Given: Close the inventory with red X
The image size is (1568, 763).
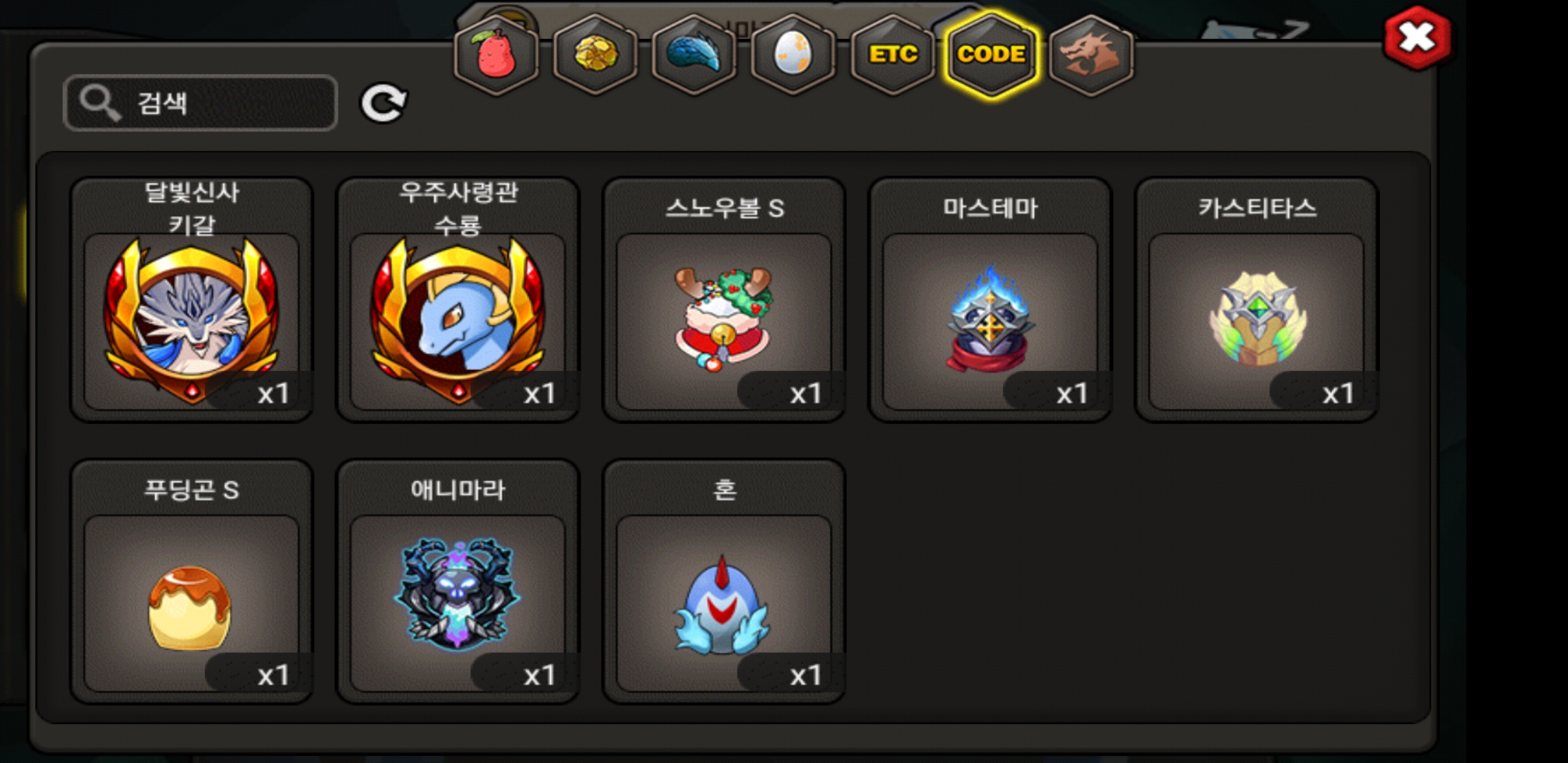Looking at the screenshot, I should pos(1418,38).
